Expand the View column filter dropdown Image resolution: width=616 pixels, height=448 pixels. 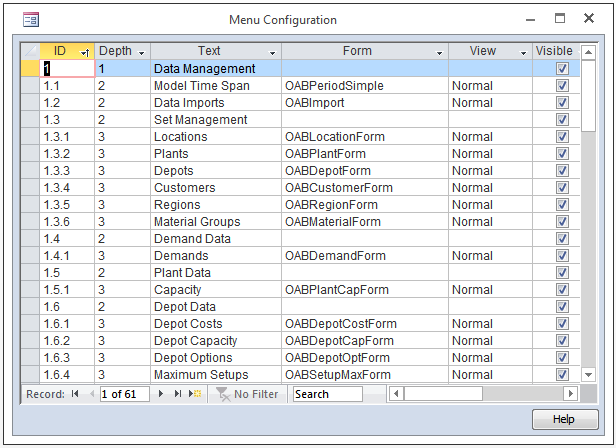point(522,52)
